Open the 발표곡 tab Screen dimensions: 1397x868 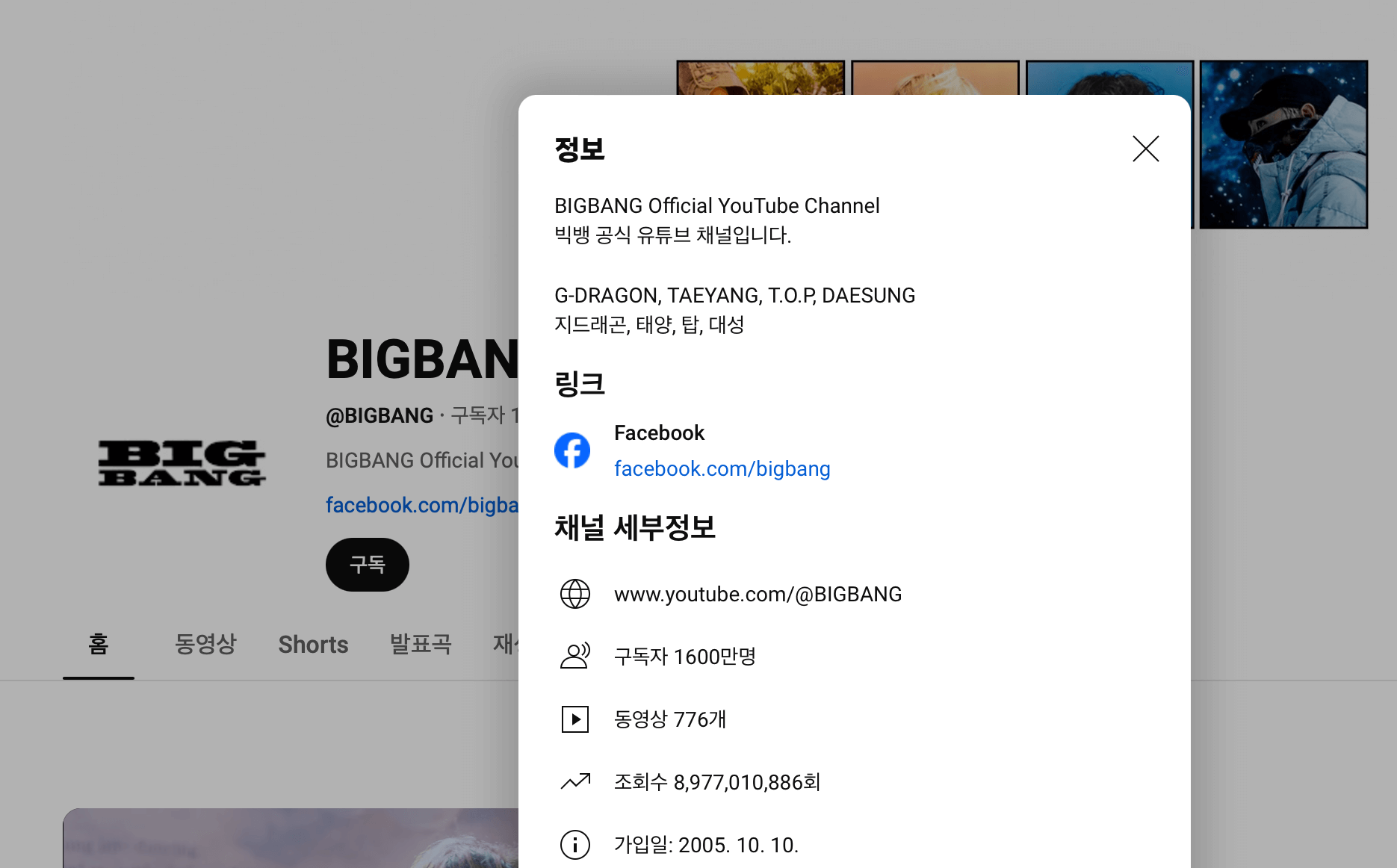tap(421, 644)
